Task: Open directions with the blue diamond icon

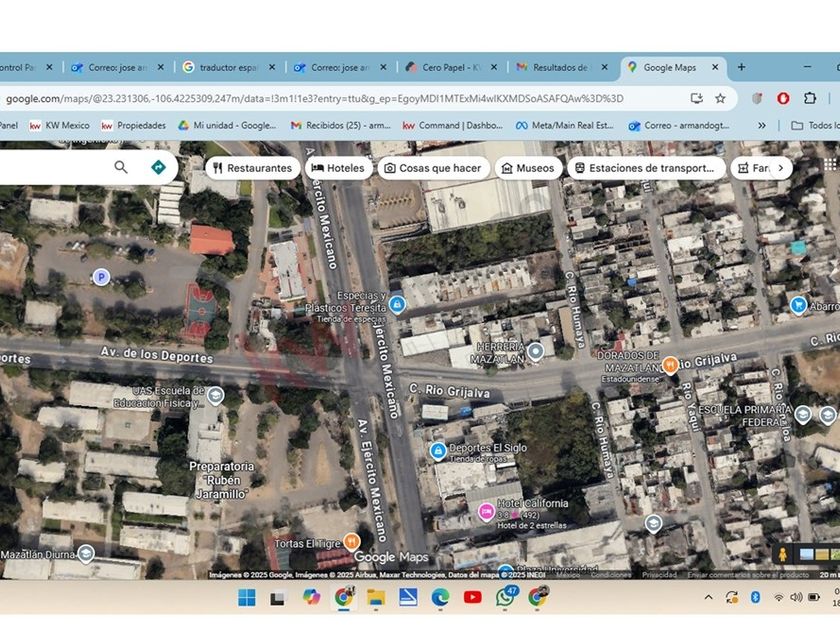Action: [158, 167]
